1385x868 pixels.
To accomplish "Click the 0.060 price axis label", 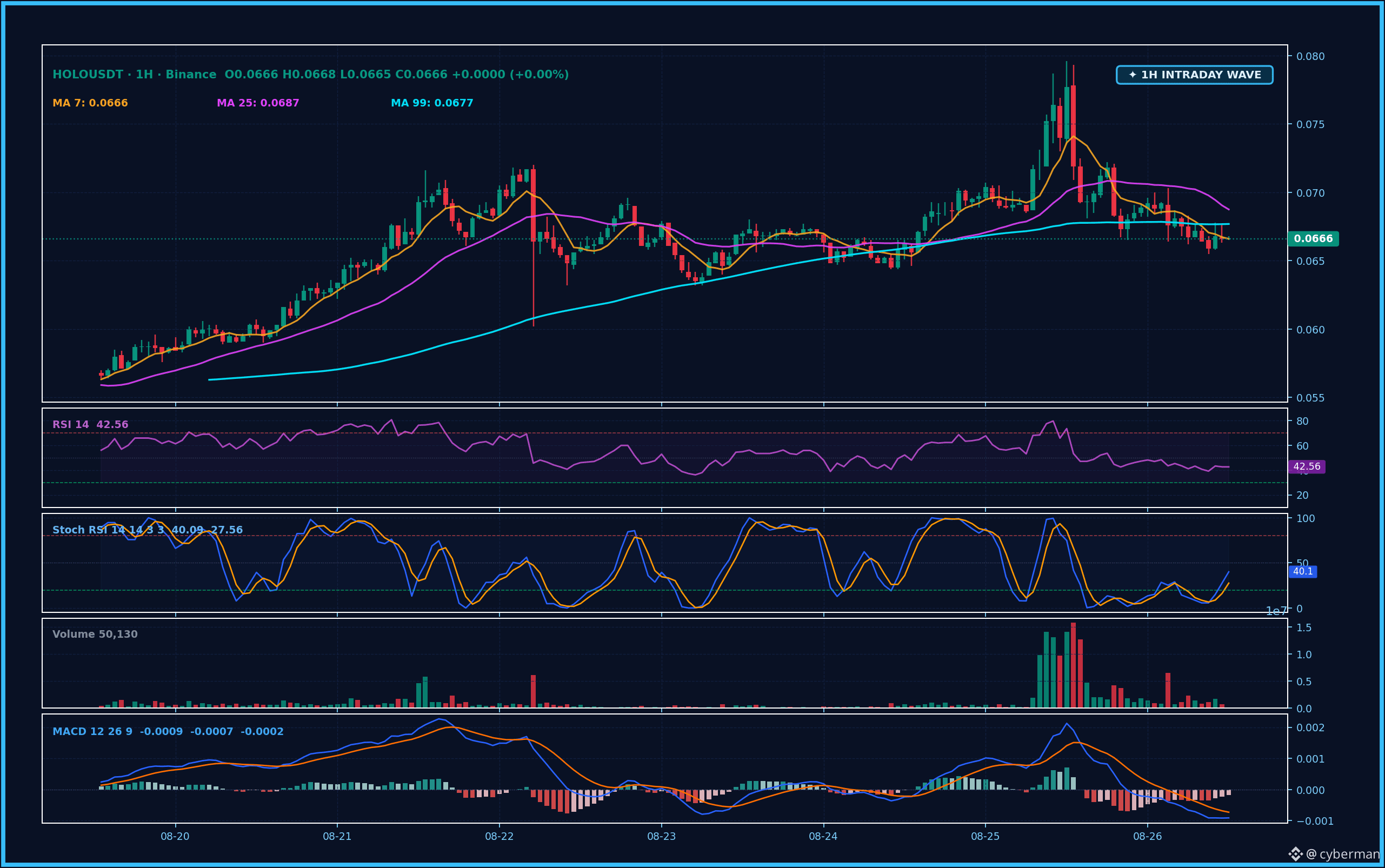I will click(1311, 330).
